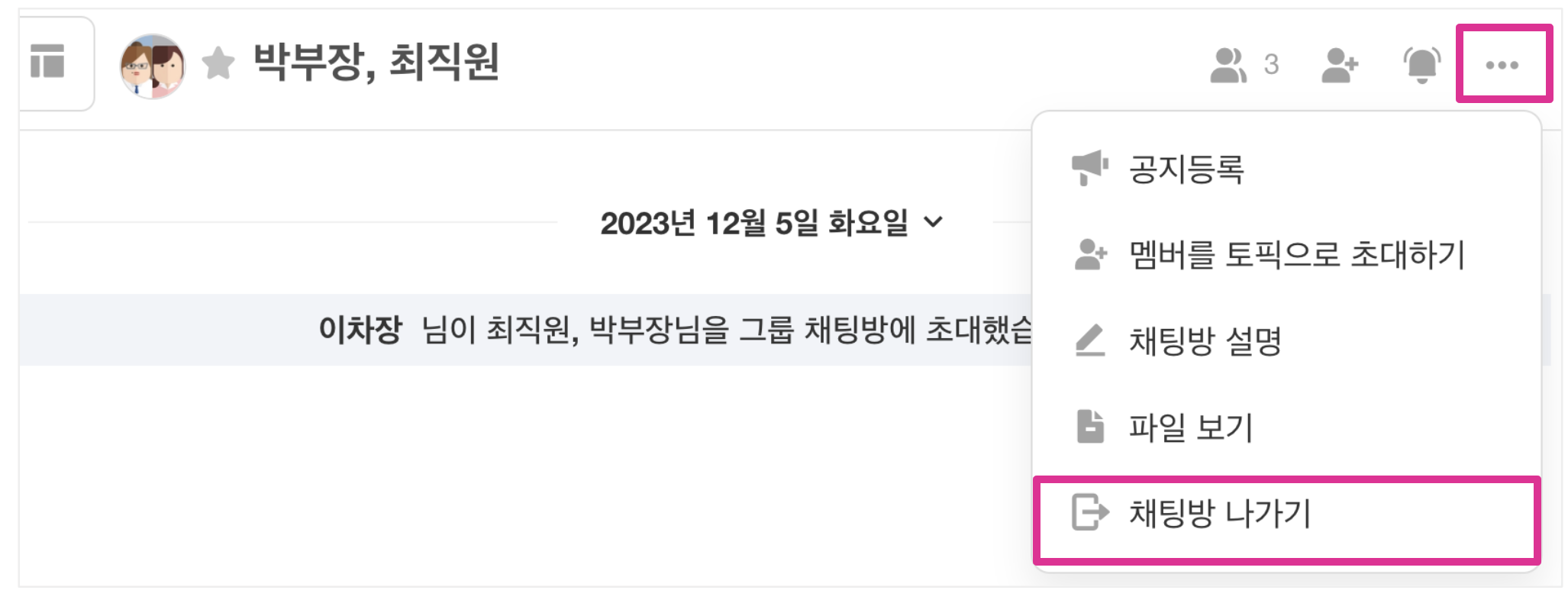Open the chat room title 박부장, 최직원
The height and width of the screenshot is (603, 1568).
pyautogui.click(x=376, y=63)
